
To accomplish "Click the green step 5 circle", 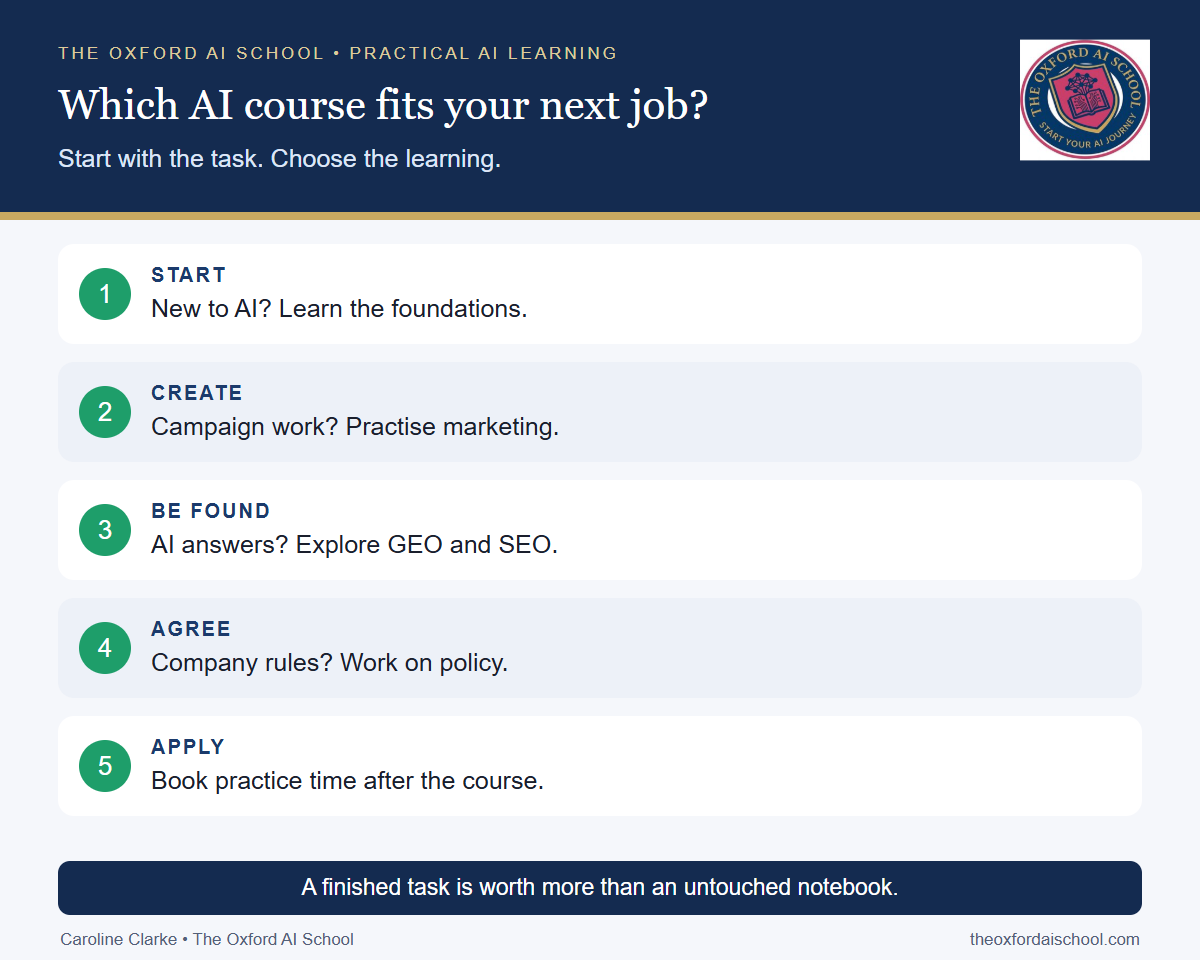I will (x=105, y=766).
